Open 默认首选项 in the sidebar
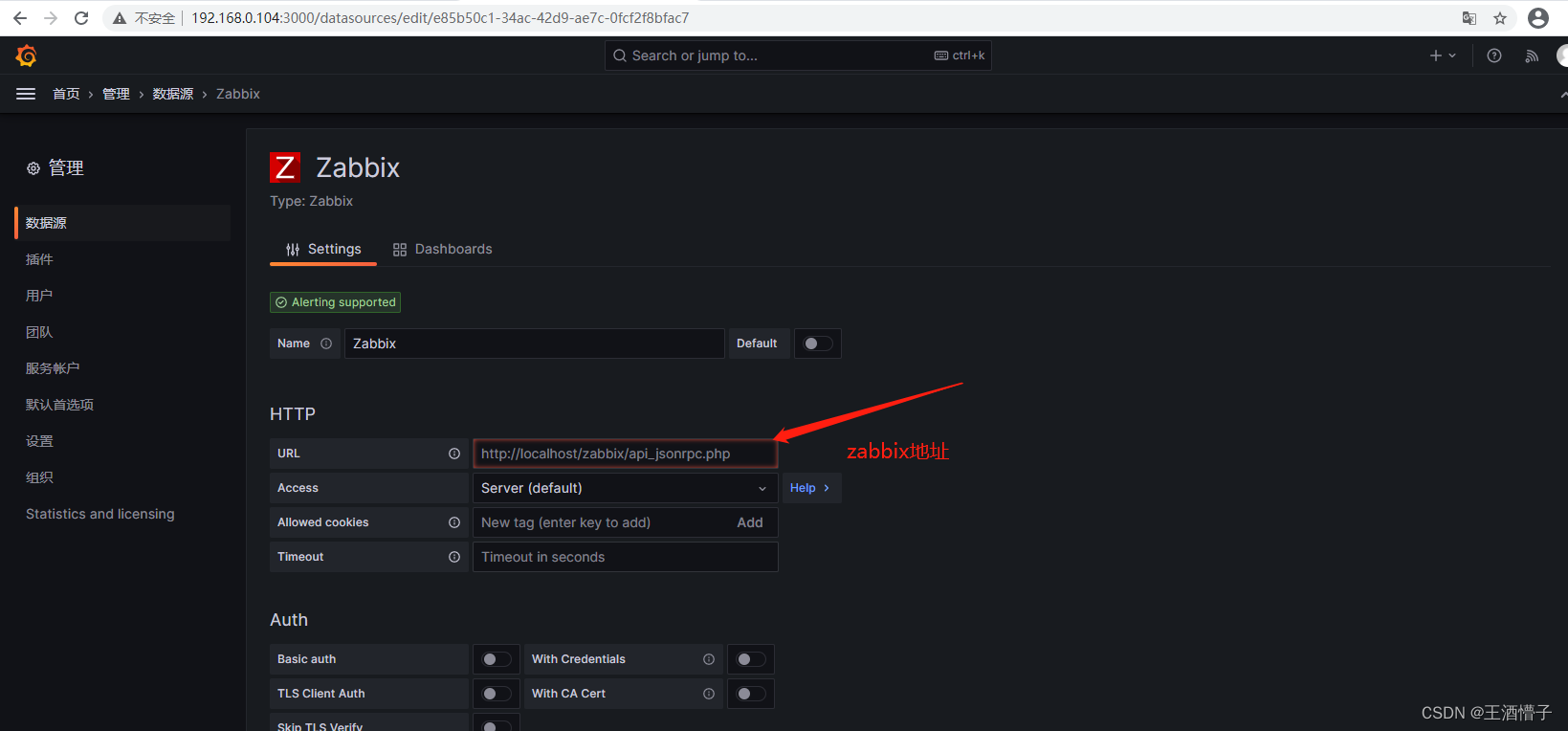 [x=59, y=405]
